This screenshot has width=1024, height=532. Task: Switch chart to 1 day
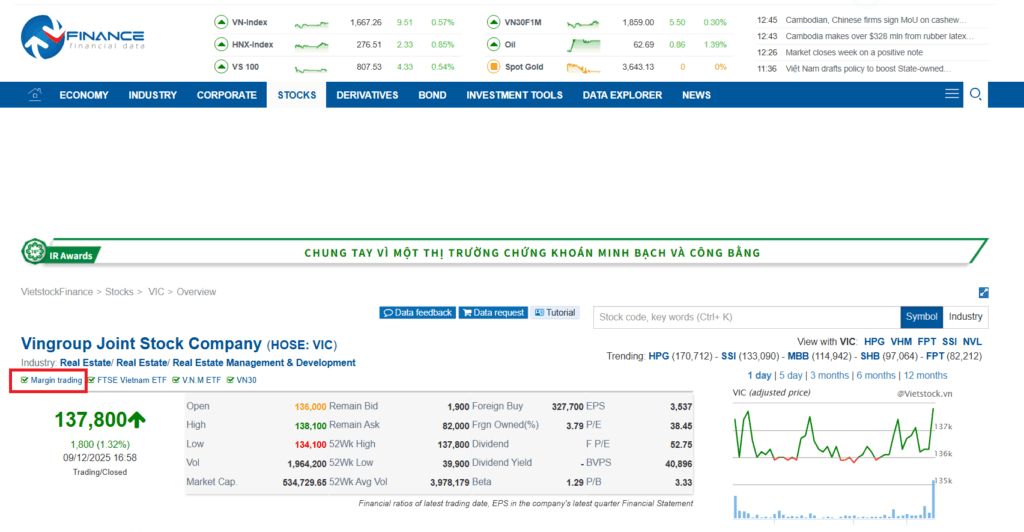tap(759, 375)
